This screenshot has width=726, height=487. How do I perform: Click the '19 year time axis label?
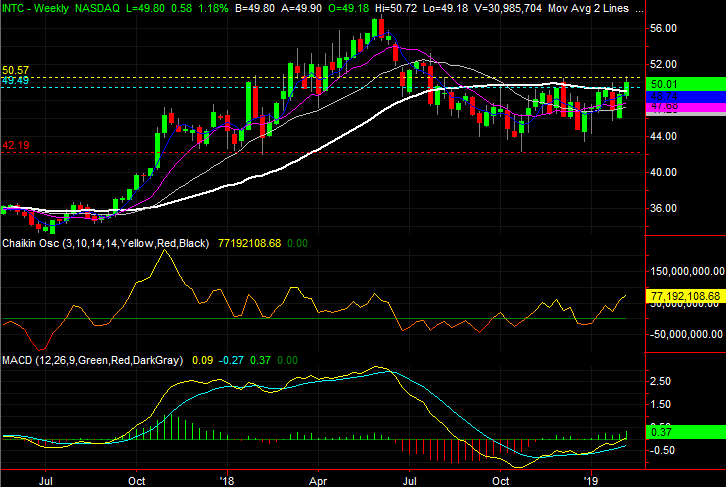pos(591,481)
